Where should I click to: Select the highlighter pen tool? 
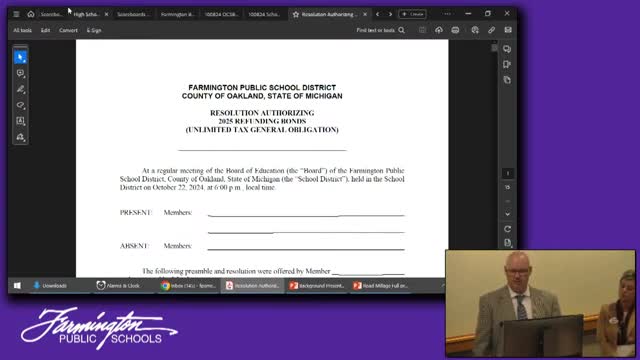tap(20, 89)
